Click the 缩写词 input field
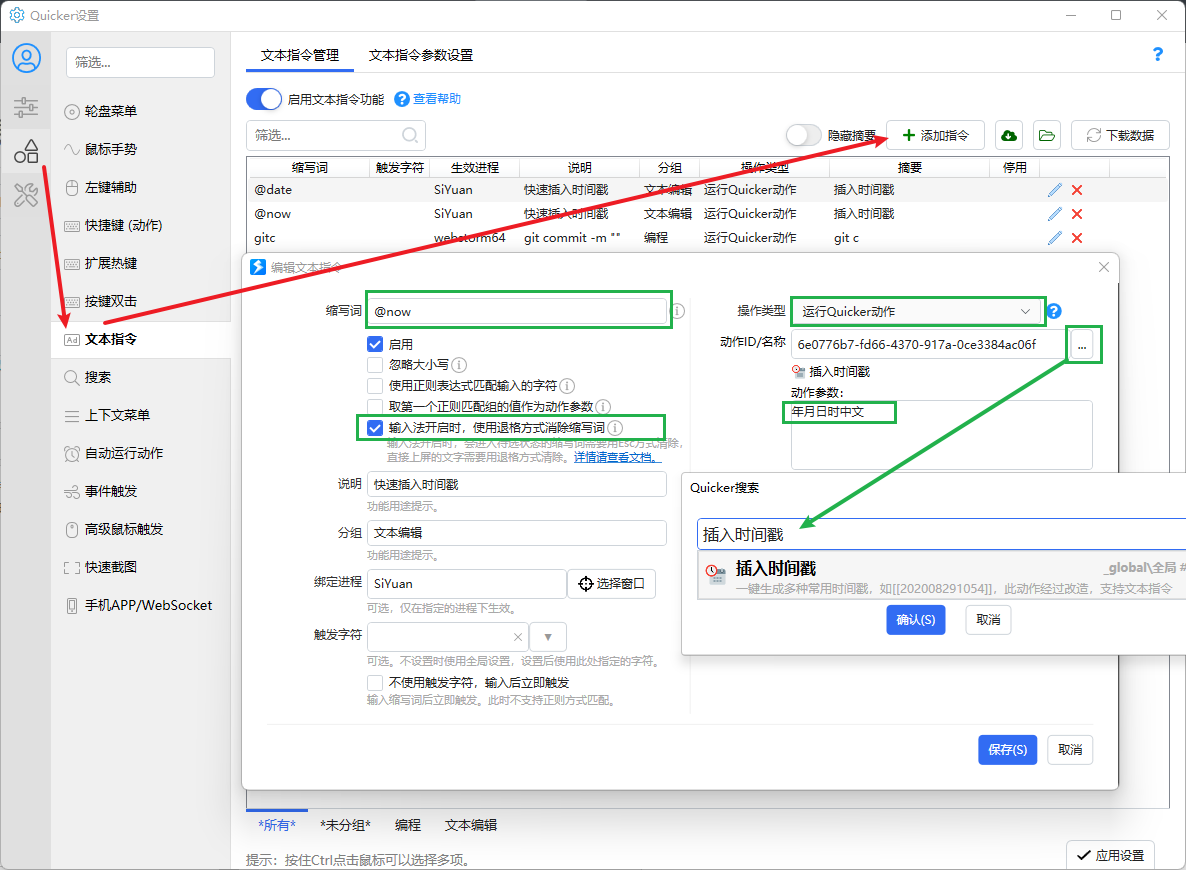Viewport: 1186px width, 870px height. coord(517,312)
